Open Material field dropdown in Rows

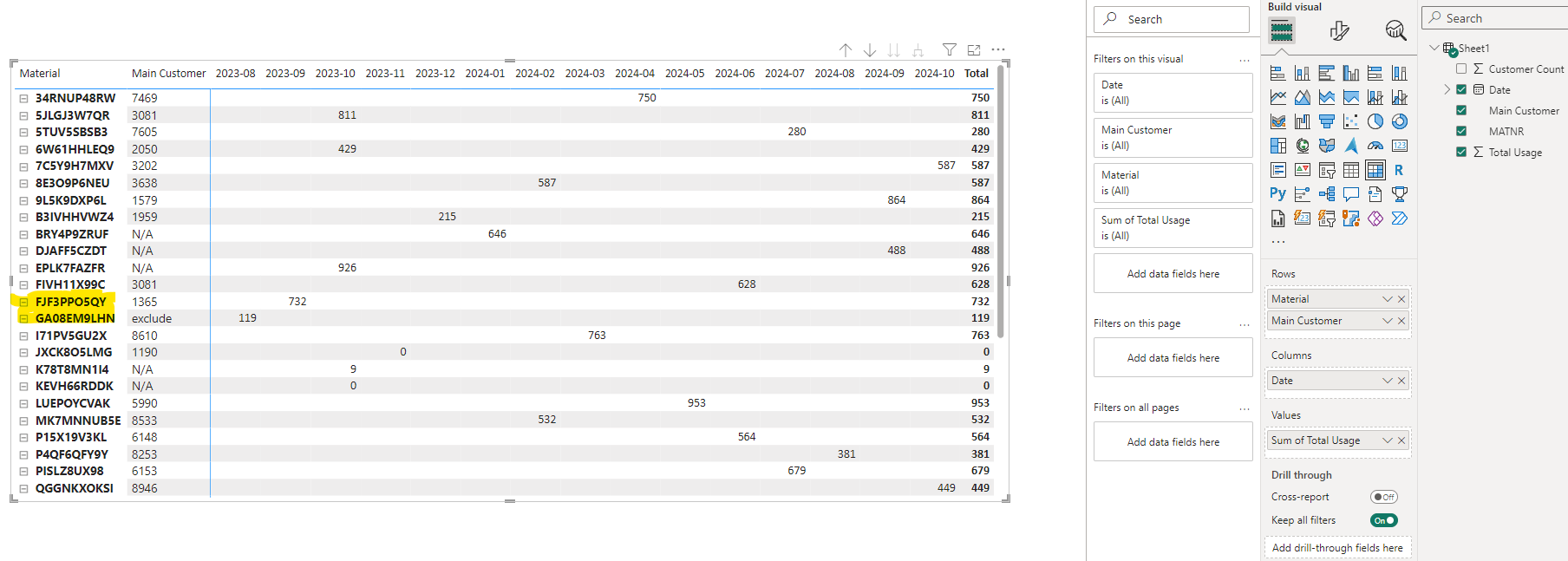point(1387,299)
